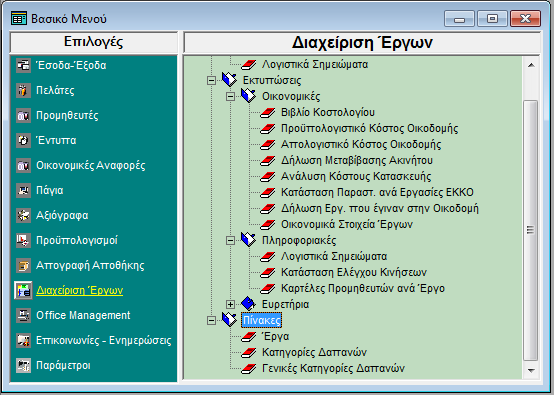
Task: Click the Έσοδα-Έξοδα sidebar icon
Action: (23, 65)
